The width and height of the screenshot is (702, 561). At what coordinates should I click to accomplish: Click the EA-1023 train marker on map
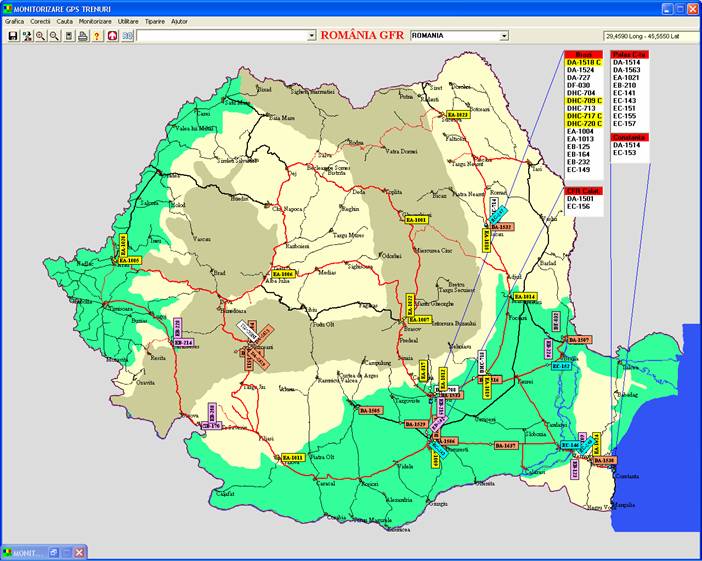[x=457, y=115]
